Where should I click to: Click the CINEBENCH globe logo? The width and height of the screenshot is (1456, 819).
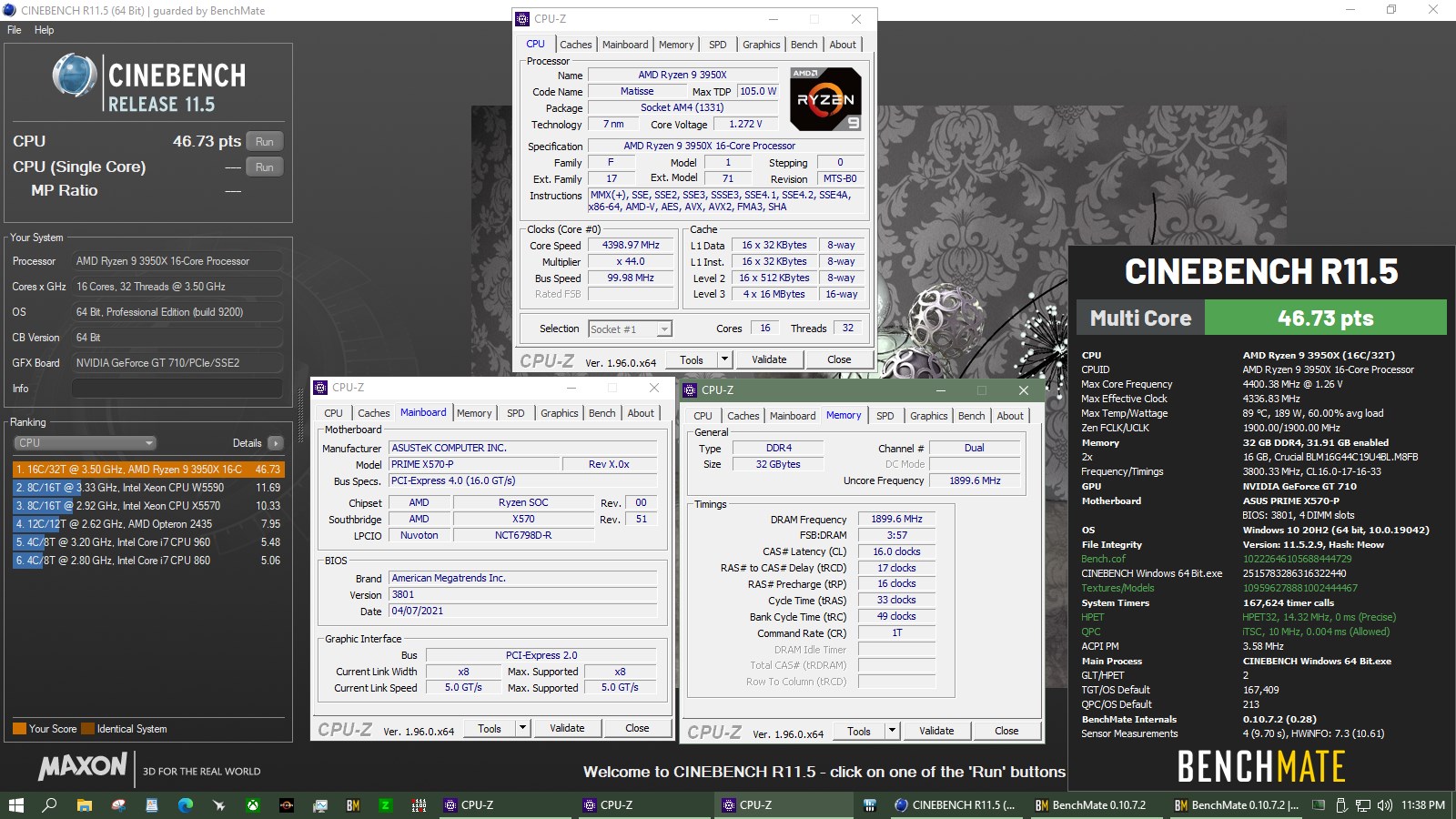click(x=75, y=75)
